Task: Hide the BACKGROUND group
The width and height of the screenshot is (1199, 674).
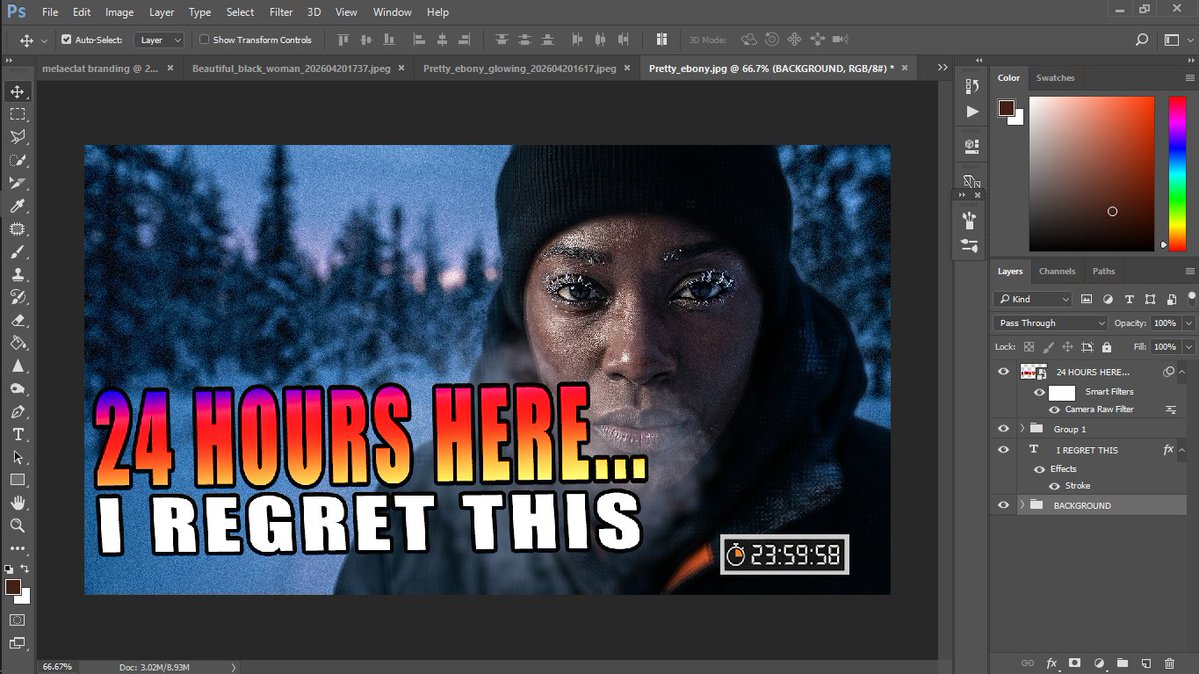Action: coord(1003,505)
